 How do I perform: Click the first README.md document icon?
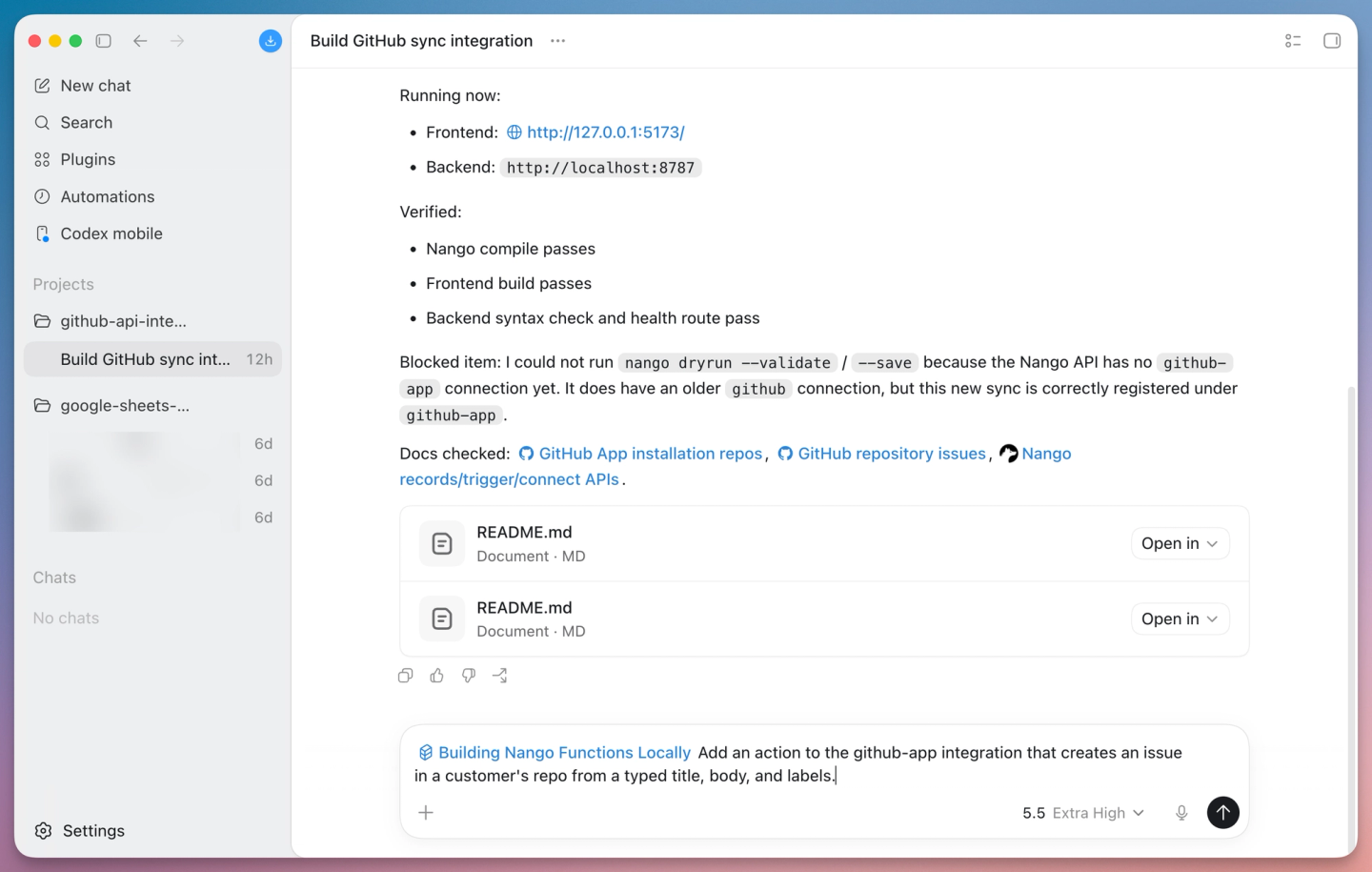click(442, 544)
